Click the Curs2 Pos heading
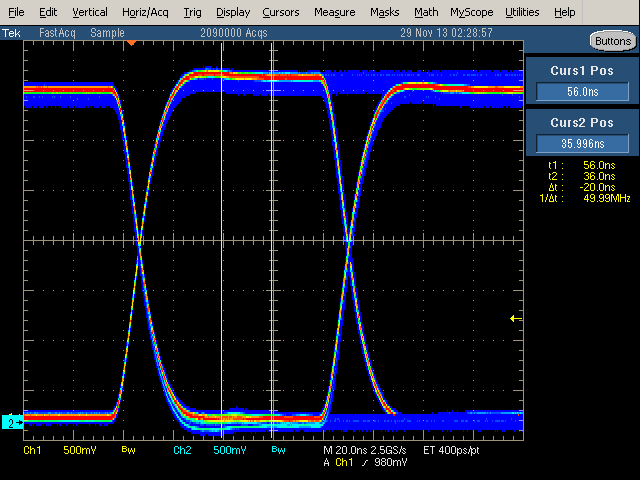 (582, 122)
